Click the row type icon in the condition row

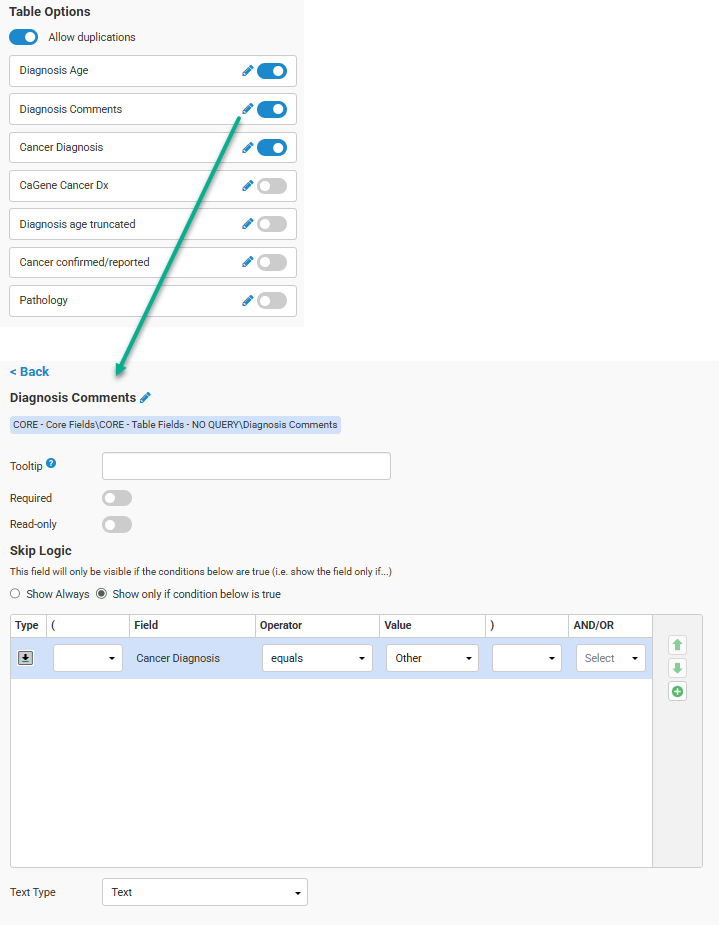26,658
